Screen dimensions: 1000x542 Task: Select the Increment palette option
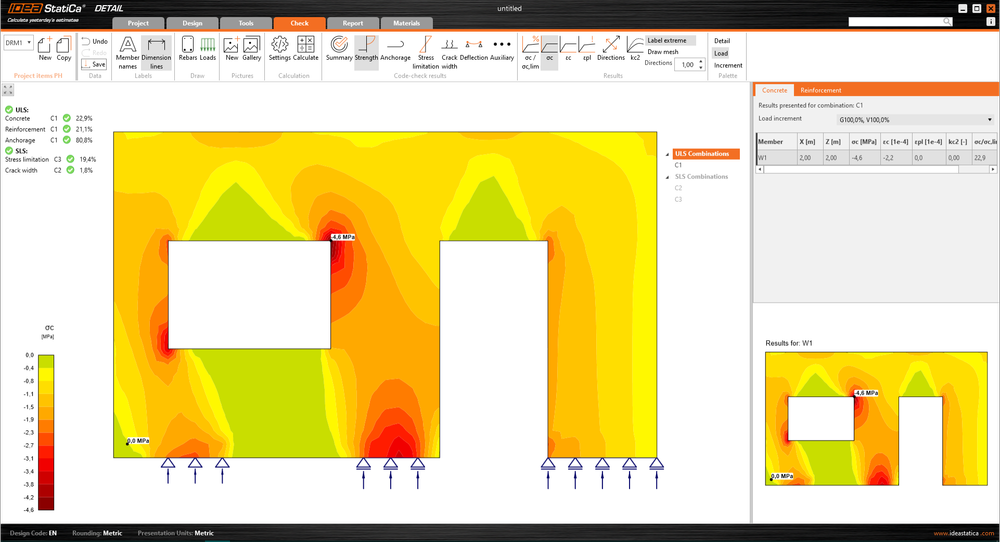728,65
